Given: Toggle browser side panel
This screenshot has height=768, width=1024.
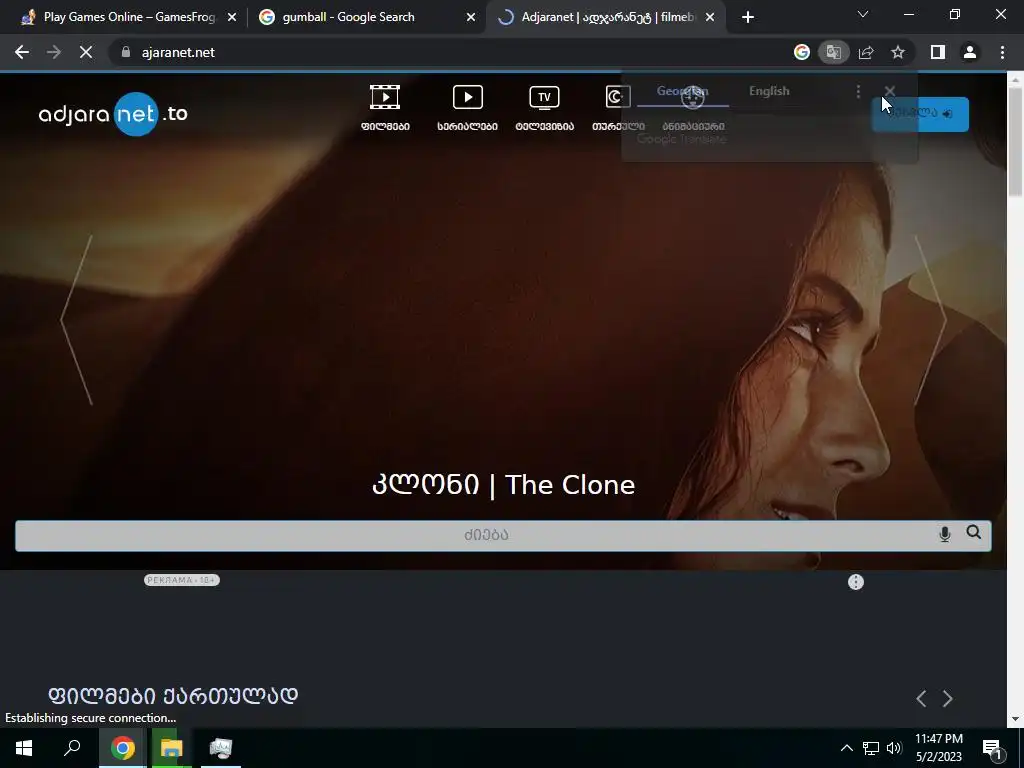Looking at the screenshot, I should click(x=938, y=52).
